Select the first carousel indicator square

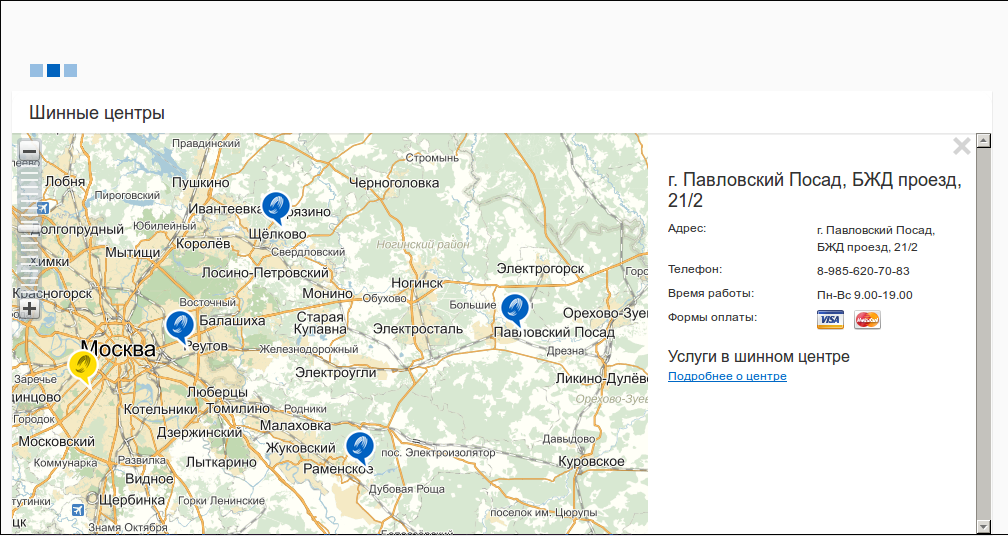tap(36, 71)
